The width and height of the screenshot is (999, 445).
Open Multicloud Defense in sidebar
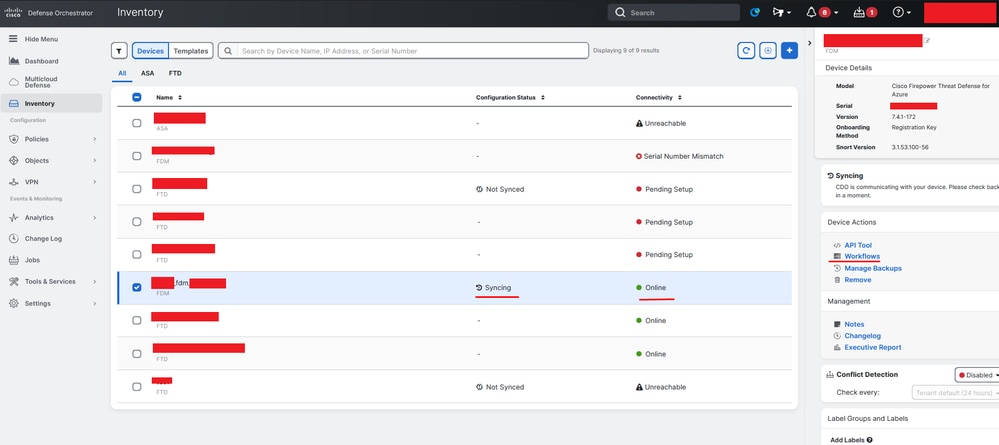coord(41,82)
